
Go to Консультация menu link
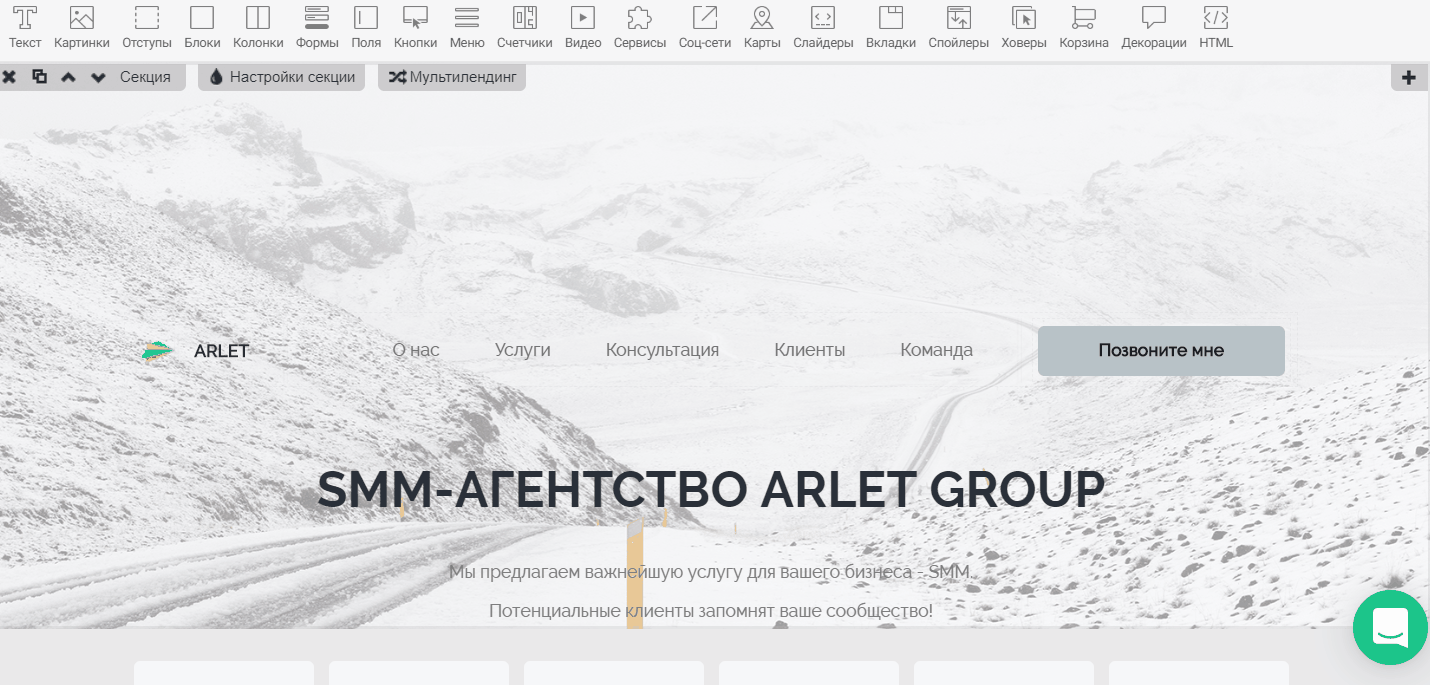[x=662, y=350]
